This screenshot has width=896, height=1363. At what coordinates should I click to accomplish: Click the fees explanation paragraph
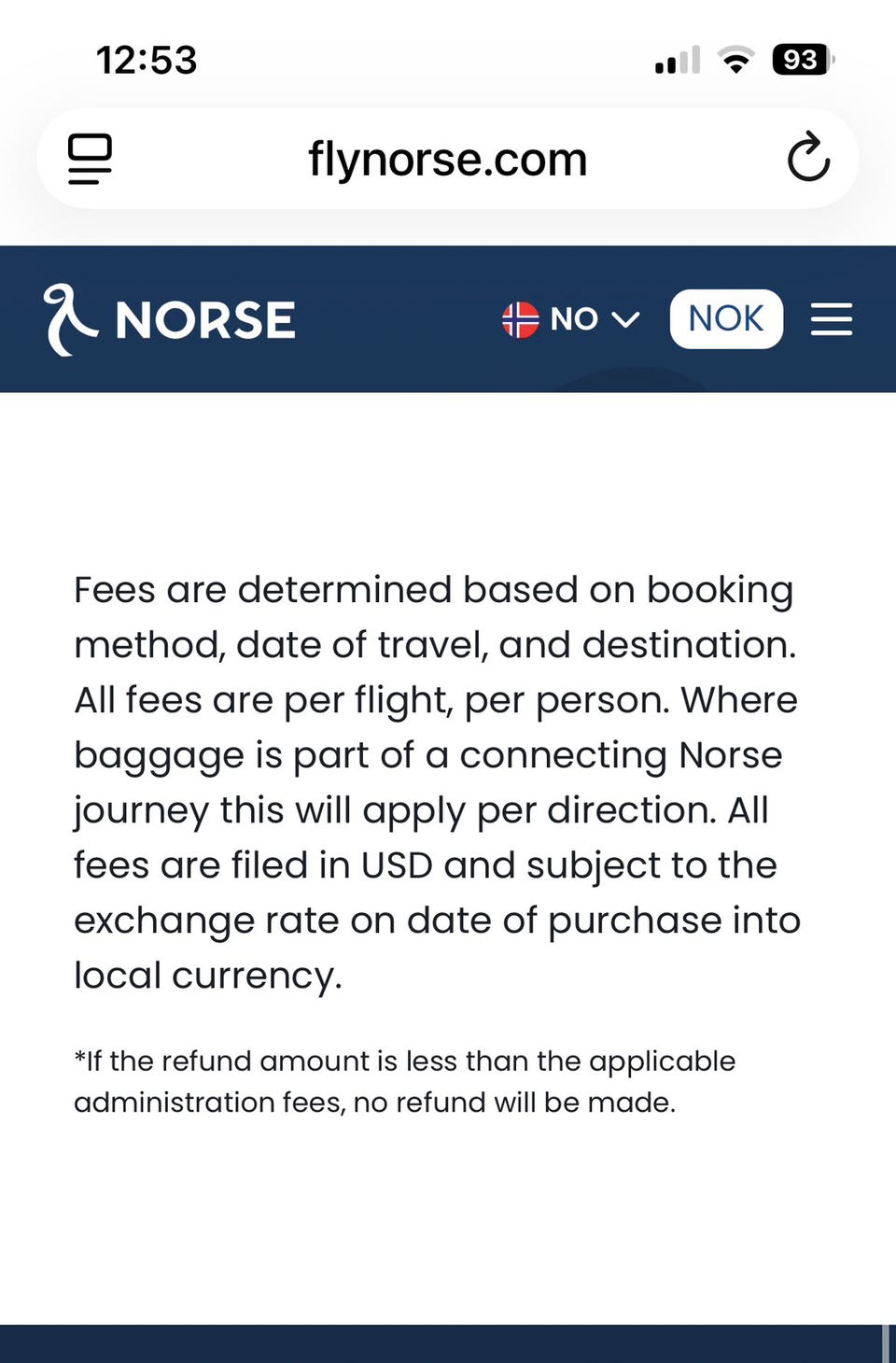click(437, 782)
